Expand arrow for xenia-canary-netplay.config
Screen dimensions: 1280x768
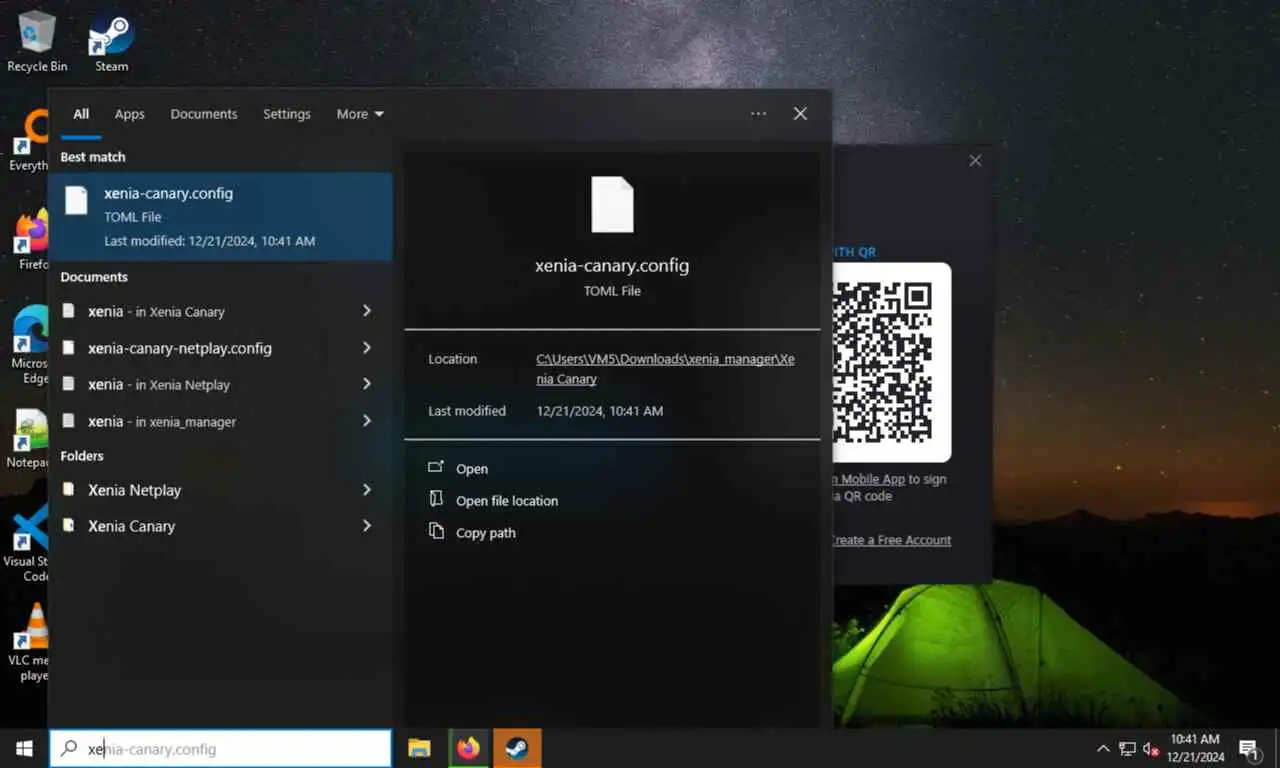367,348
